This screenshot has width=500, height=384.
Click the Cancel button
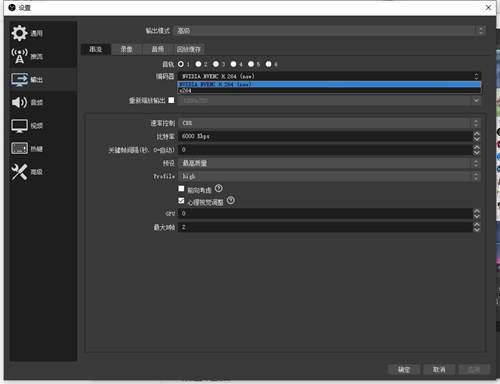(439, 369)
